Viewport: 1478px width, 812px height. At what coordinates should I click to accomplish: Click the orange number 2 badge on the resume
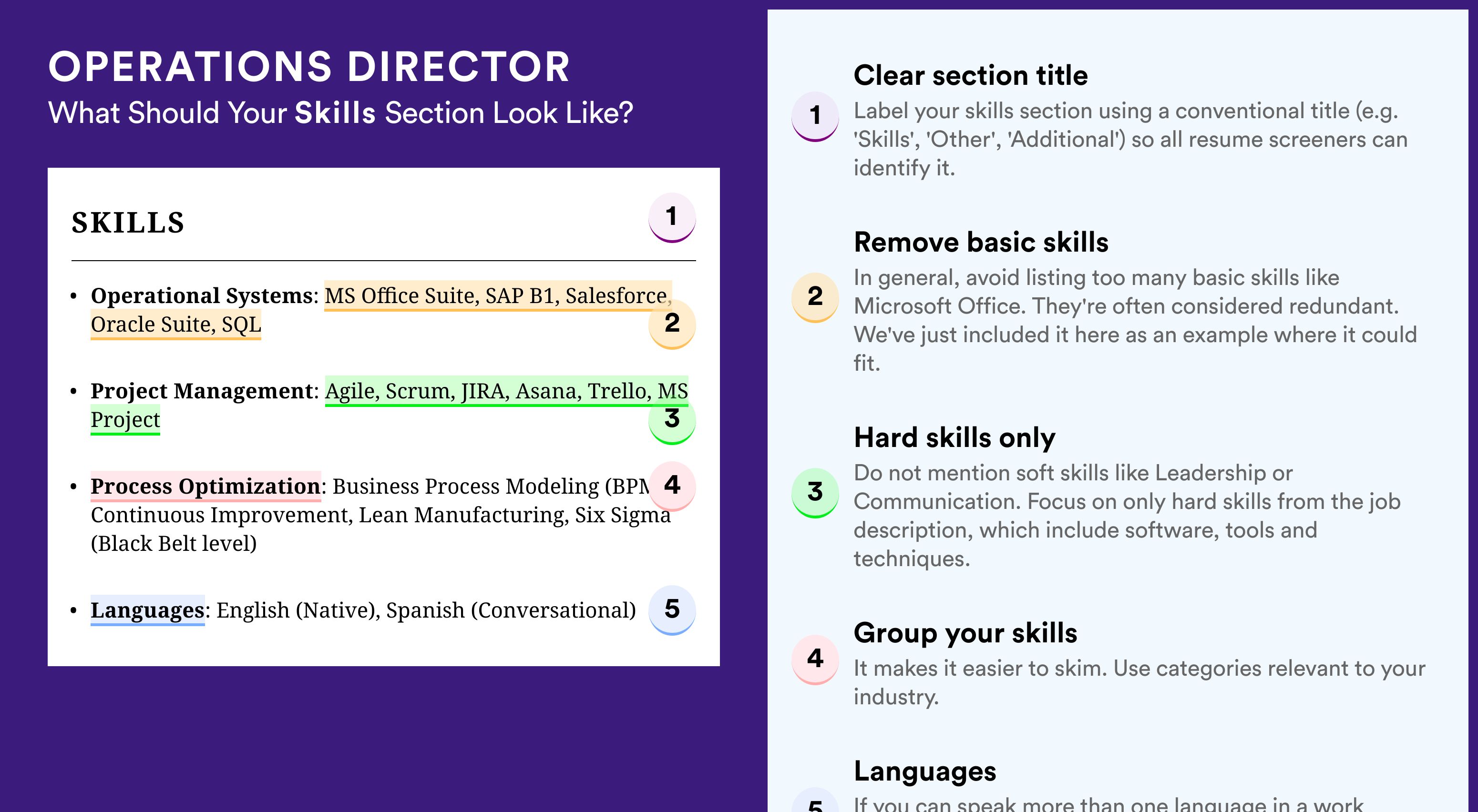click(x=672, y=324)
